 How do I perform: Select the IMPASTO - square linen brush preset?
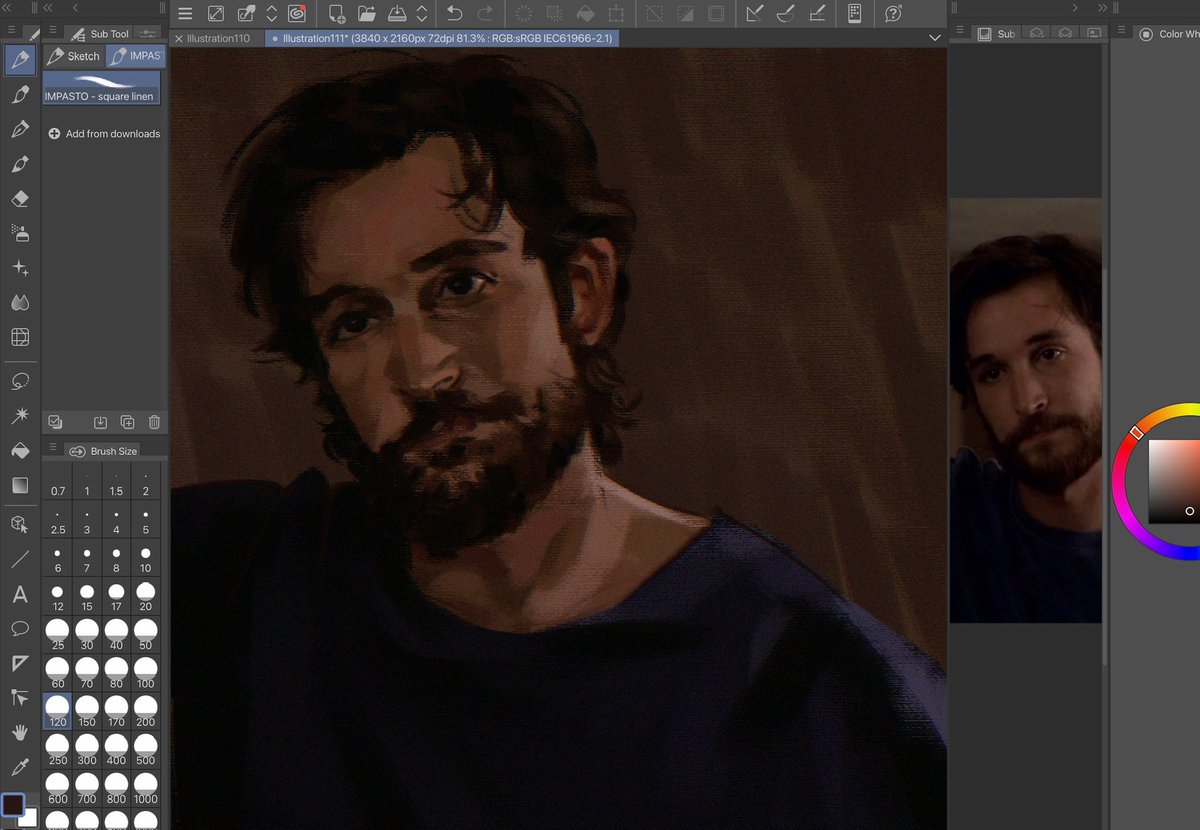[x=100, y=90]
